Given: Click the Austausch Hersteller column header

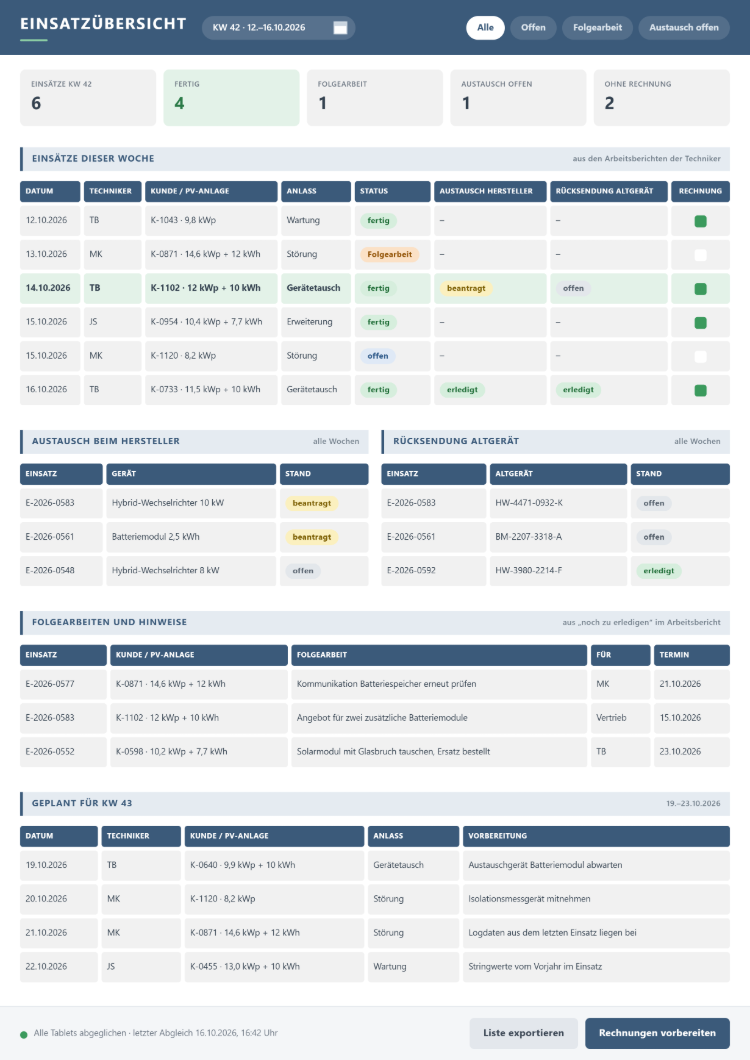Looking at the screenshot, I should click(x=490, y=191).
